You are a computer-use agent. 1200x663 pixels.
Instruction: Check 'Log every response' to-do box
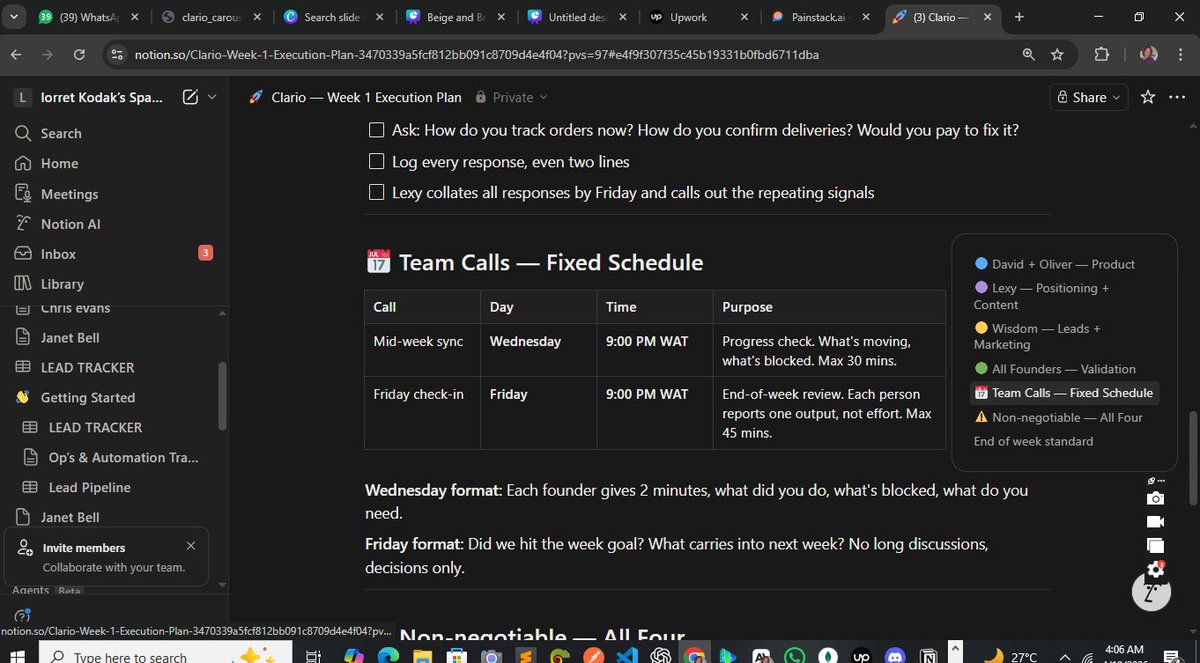tap(377, 161)
